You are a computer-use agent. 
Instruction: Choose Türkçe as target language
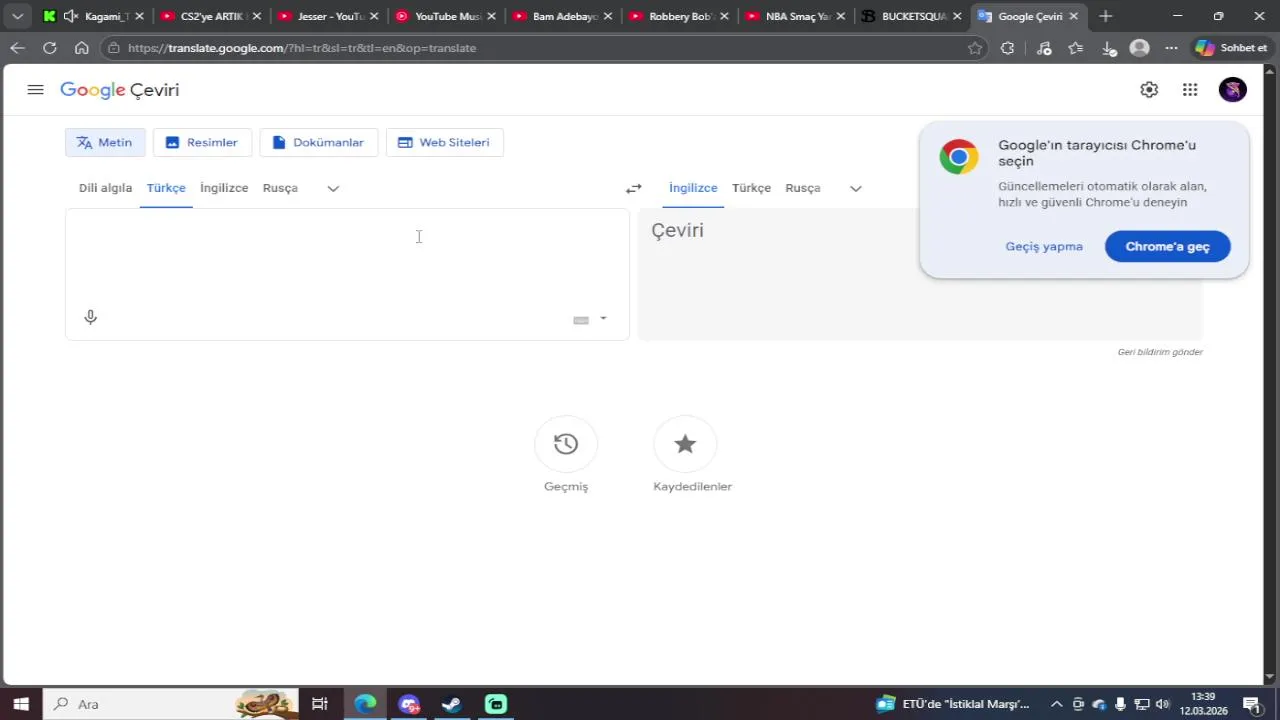tap(751, 188)
